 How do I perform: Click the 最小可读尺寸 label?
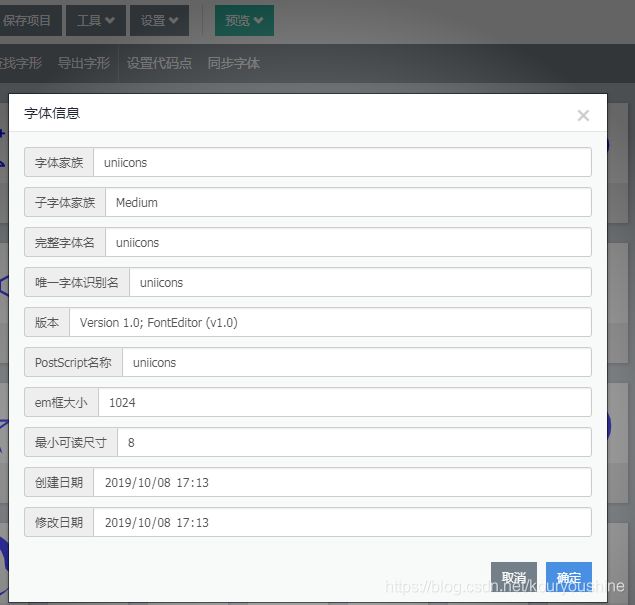[71, 442]
